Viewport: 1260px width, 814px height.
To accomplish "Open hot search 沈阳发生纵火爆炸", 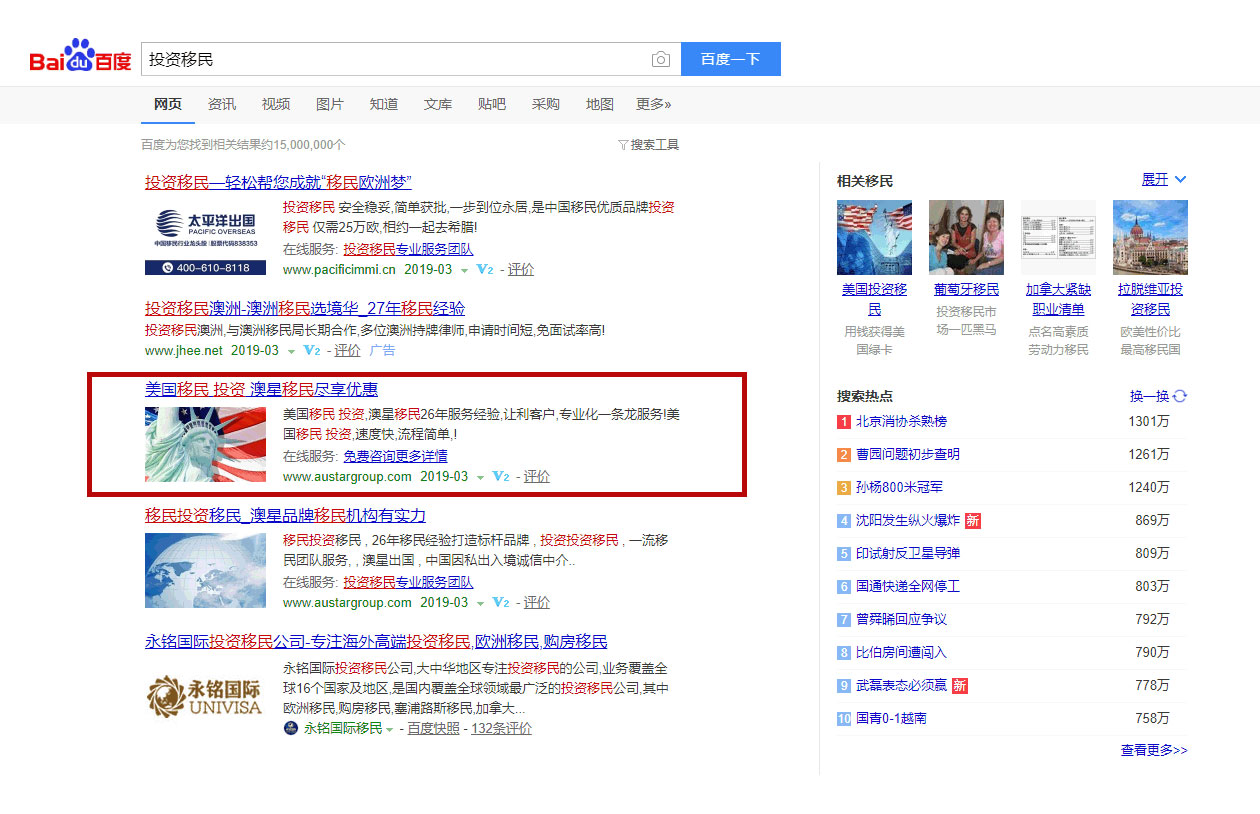I will (x=908, y=520).
